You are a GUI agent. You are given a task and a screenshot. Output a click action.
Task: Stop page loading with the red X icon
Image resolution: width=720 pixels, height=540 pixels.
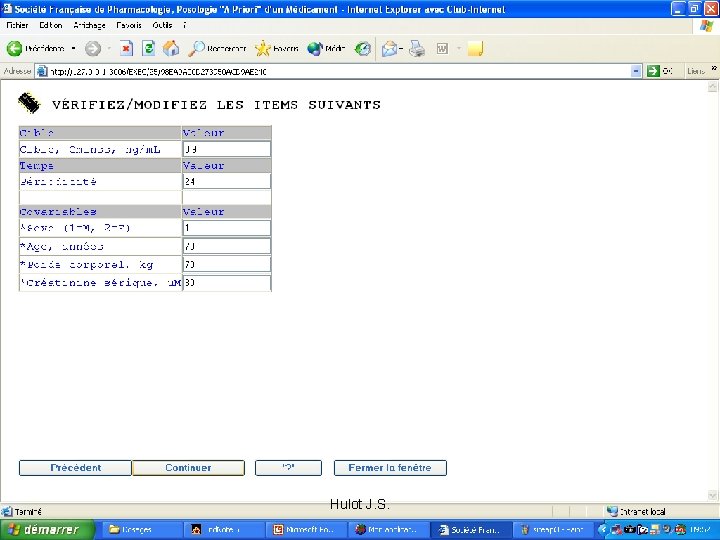pyautogui.click(x=127, y=48)
